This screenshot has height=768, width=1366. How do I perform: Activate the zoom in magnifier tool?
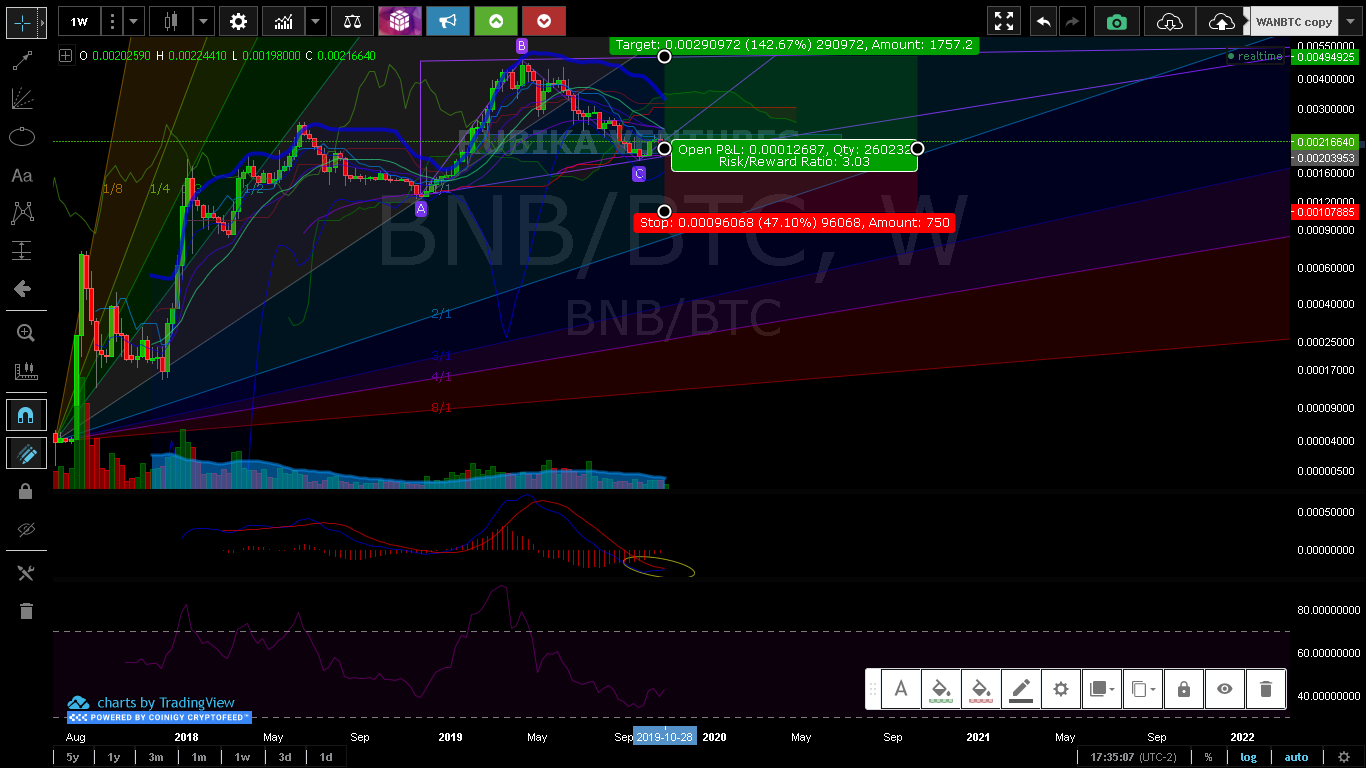coord(26,333)
